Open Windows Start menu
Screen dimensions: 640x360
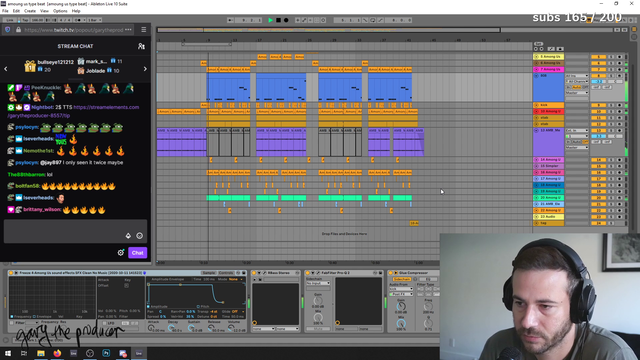click(x=8, y=353)
